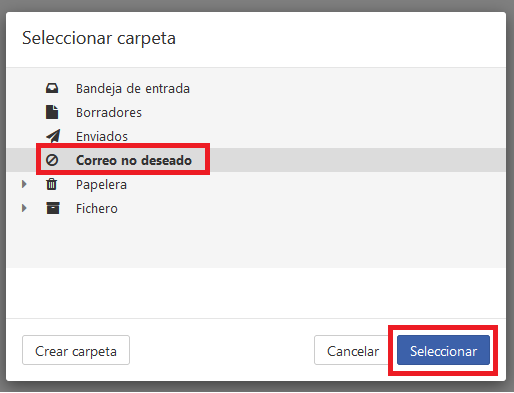514x393 pixels.
Task: Click the Crear carpeta button
Action: (x=76, y=350)
